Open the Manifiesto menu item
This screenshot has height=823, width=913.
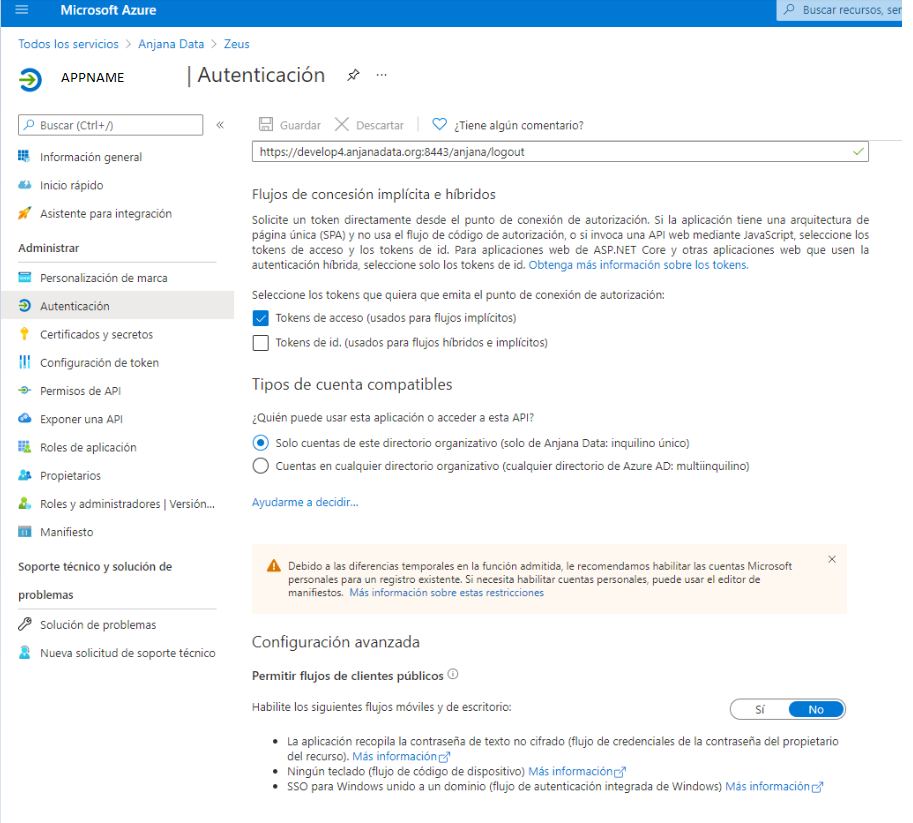coord(66,532)
